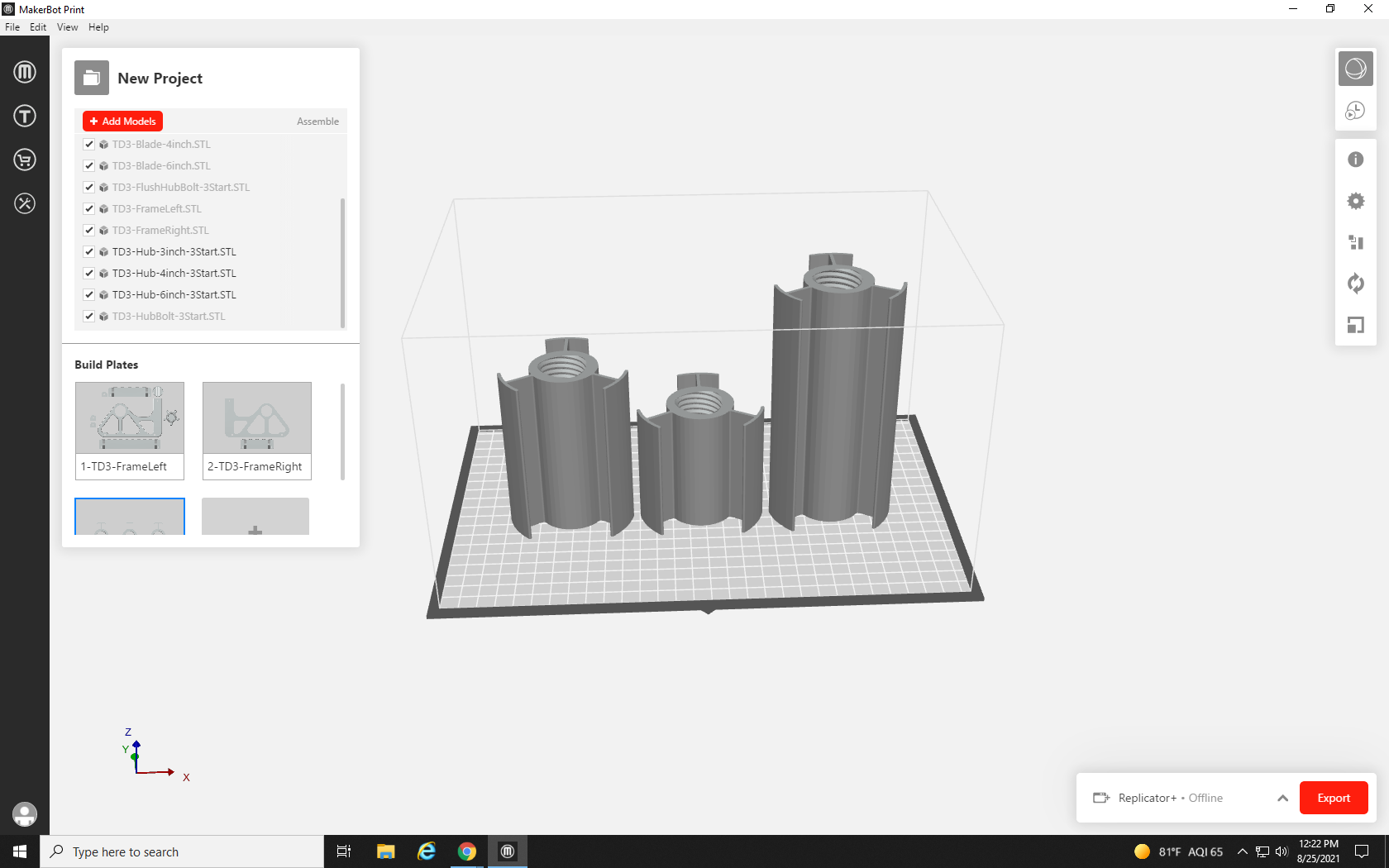1389x868 pixels.
Task: Uncheck TD3-Blade-6inch.STL checkbox
Action: [89, 165]
